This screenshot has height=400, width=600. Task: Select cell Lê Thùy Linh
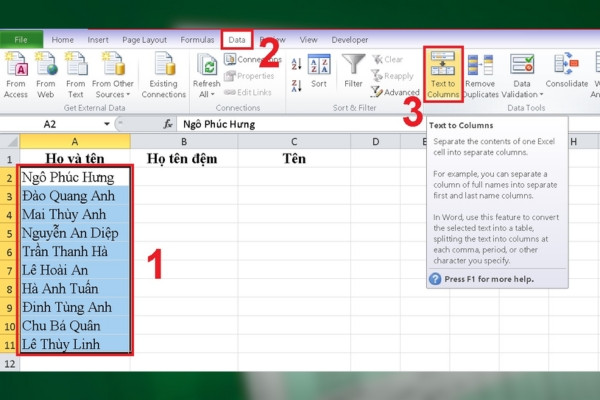[75, 344]
